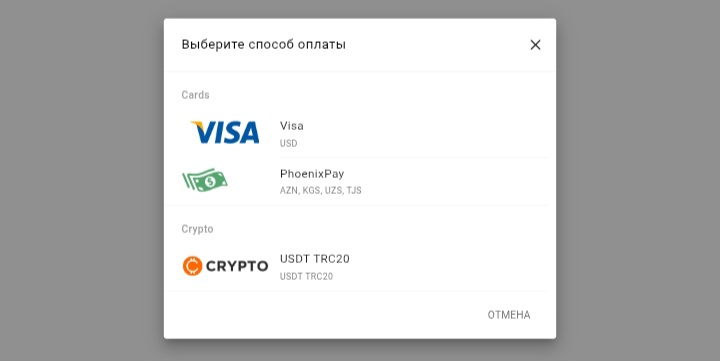Click the orange coin circle in Crypto logo
Image resolution: width=720 pixels, height=361 pixels.
coord(192,266)
